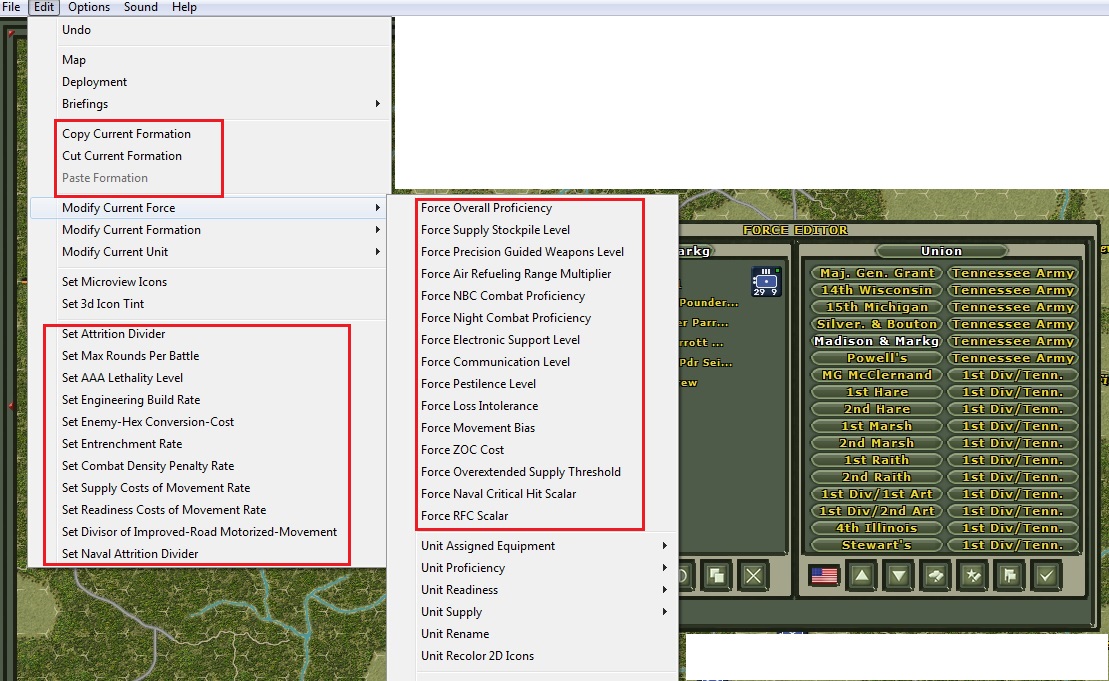Select the Deployment menu entry

(94, 82)
